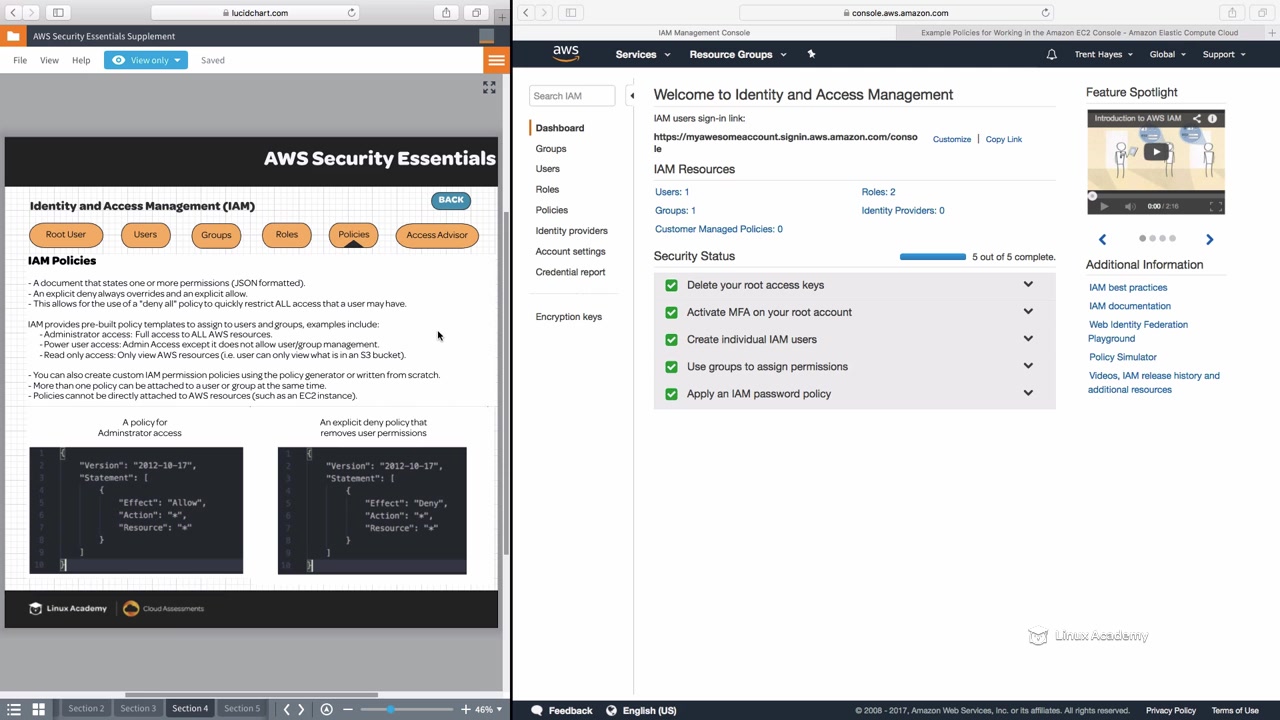Switch to the Section 3 tab
The height and width of the screenshot is (720, 1280).
(138, 709)
